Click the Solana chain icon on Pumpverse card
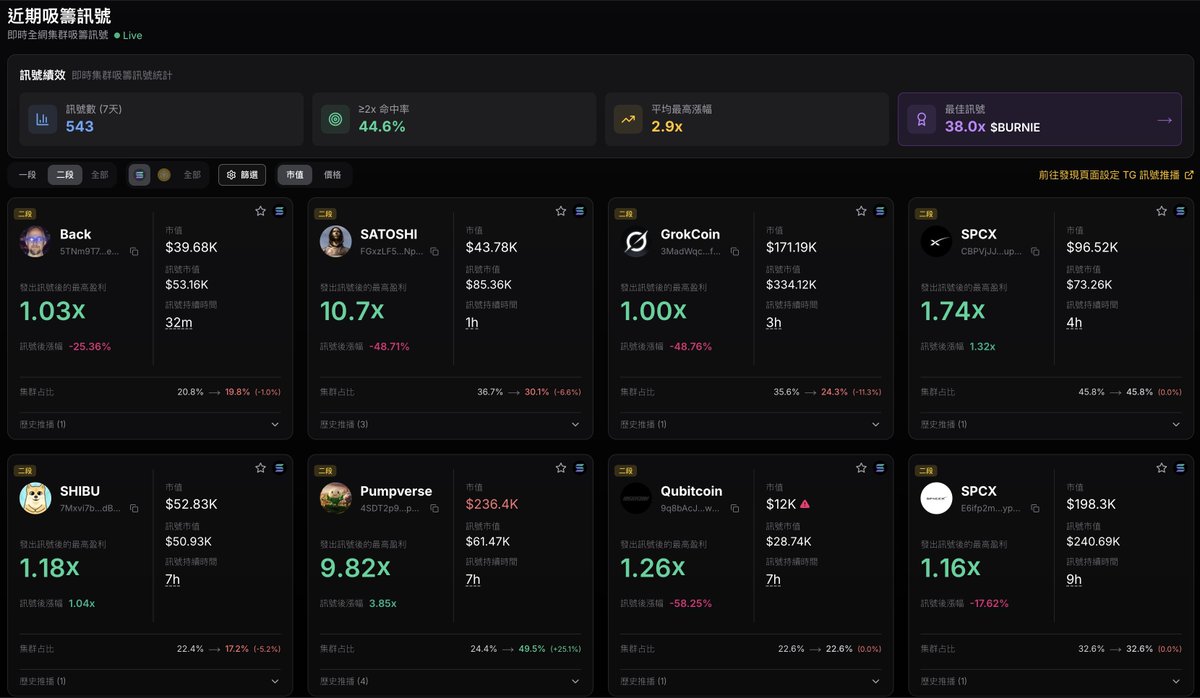The height and width of the screenshot is (698, 1200). [580, 468]
